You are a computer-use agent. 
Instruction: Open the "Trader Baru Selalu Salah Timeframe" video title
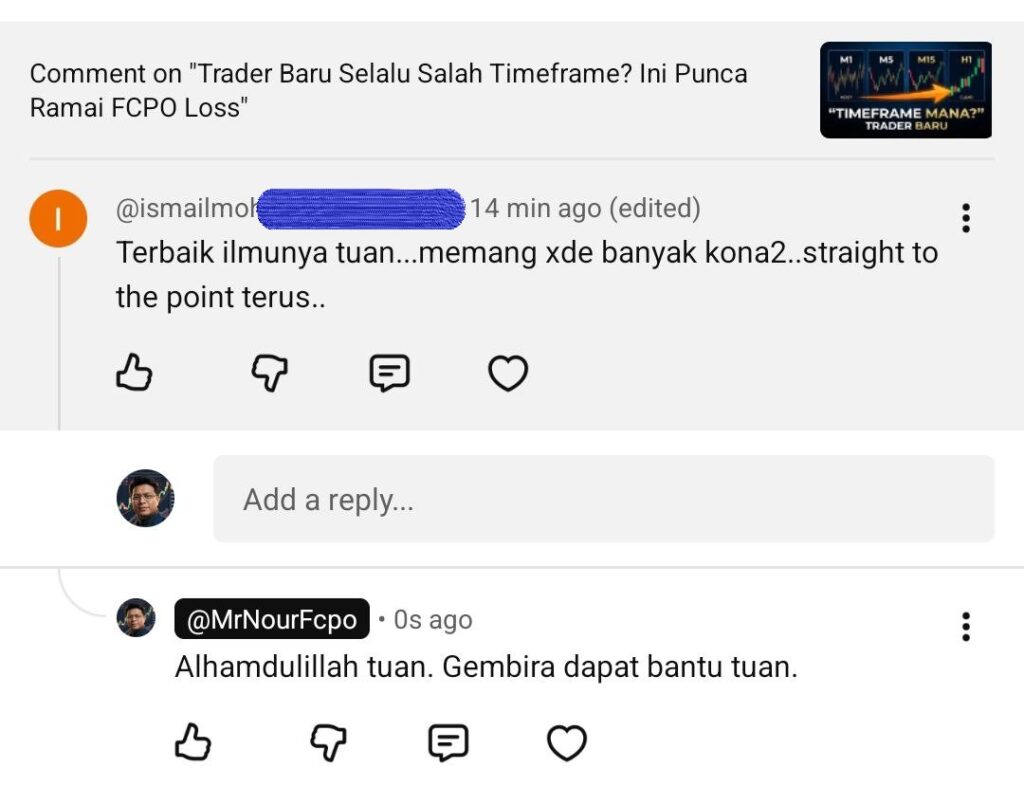[388, 90]
